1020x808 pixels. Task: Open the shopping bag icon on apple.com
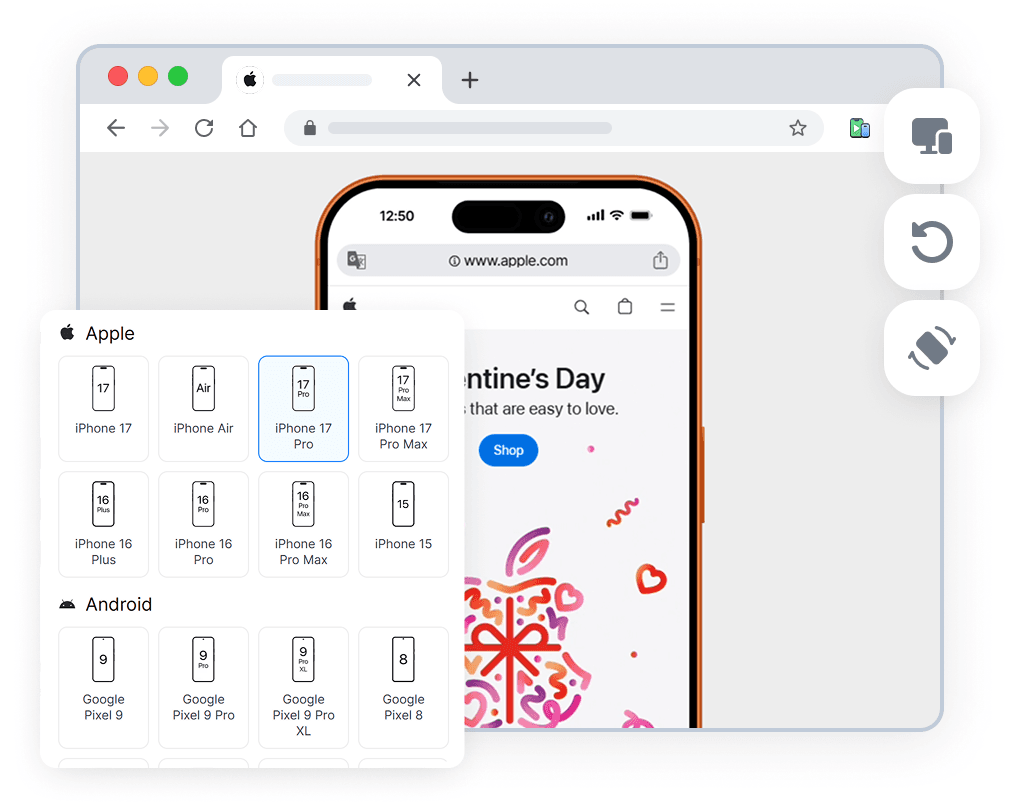[625, 307]
